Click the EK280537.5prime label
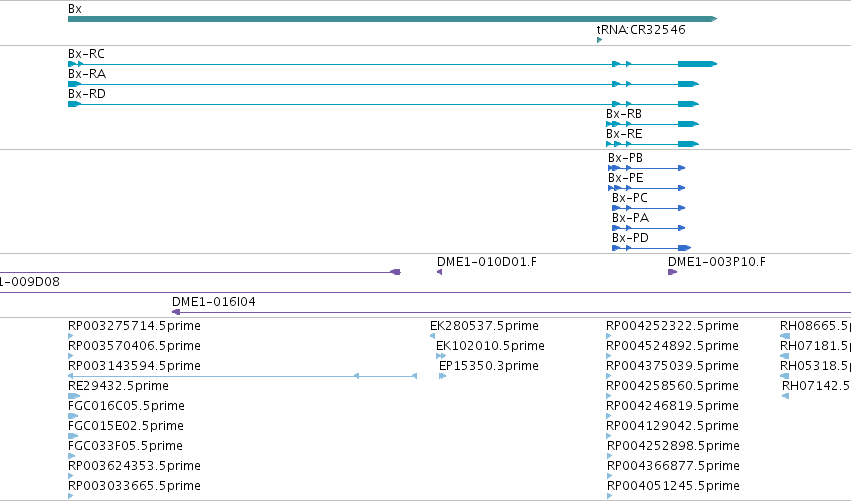Viewport: 851px width, 501px height. [484, 326]
